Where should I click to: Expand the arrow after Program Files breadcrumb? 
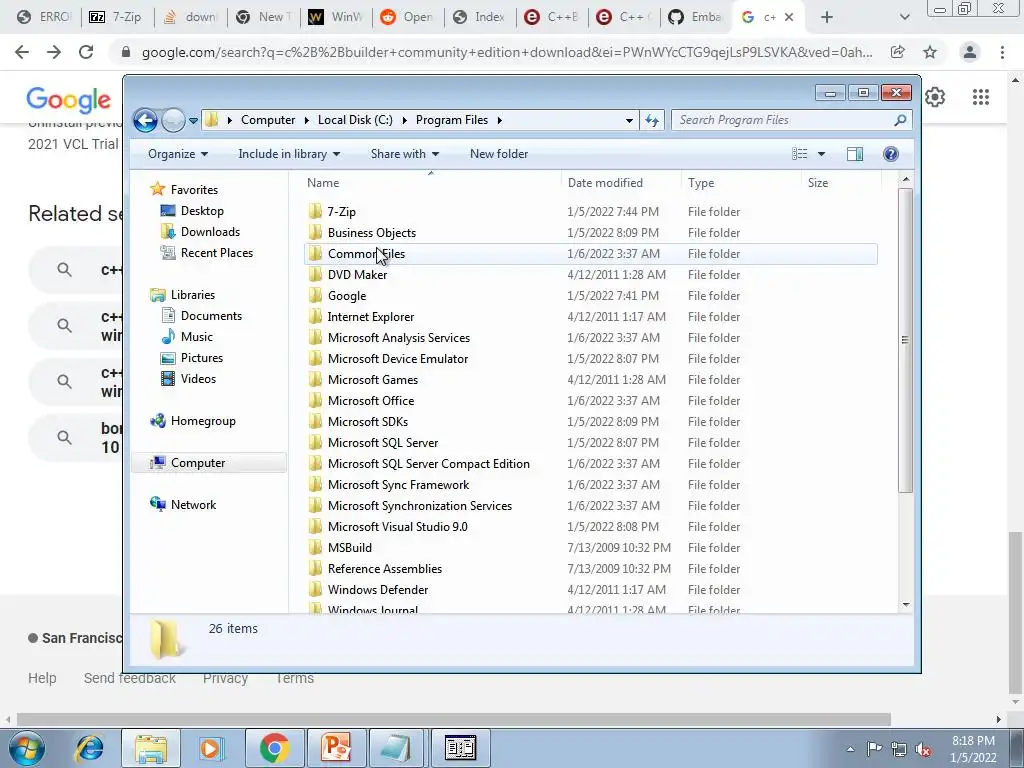(500, 120)
